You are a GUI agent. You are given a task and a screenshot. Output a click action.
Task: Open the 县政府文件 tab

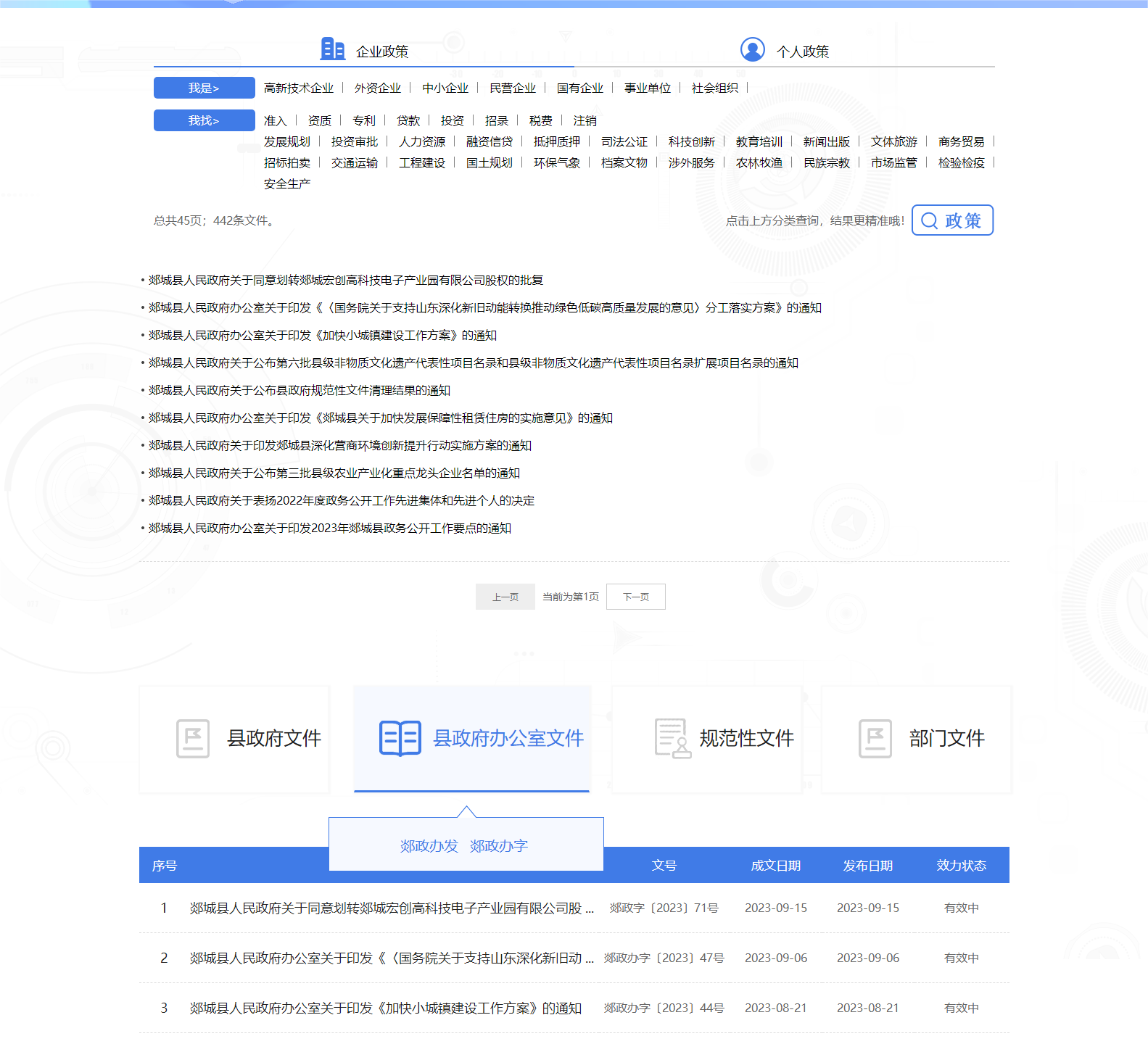coord(234,739)
